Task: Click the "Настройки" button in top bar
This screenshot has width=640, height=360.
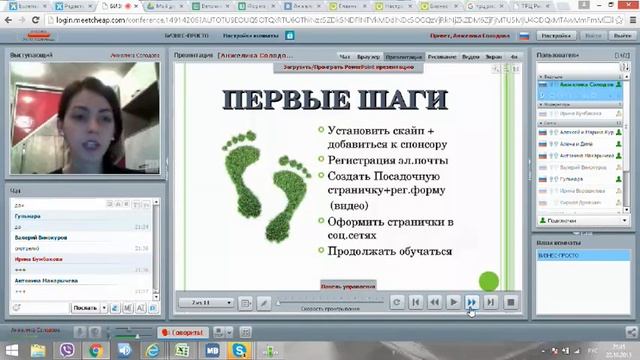Action: [x=556, y=36]
